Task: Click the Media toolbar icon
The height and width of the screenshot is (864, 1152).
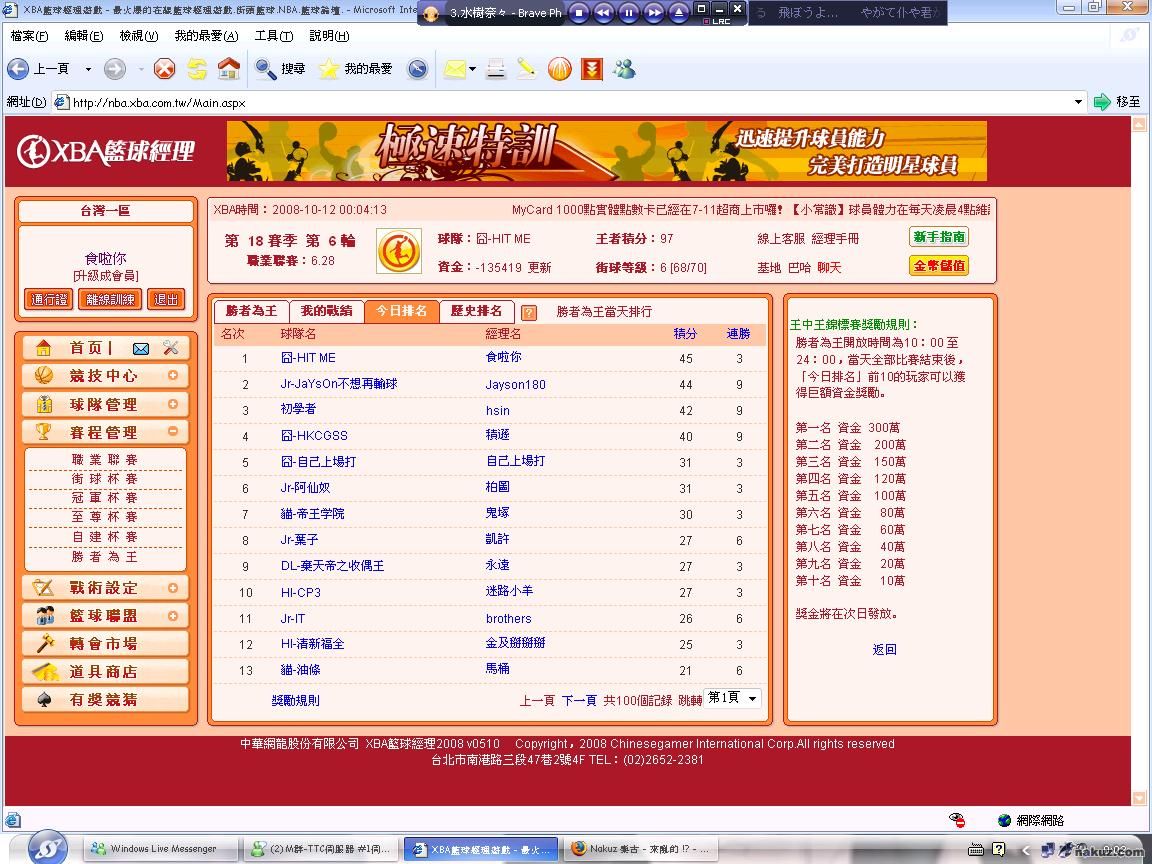Action: coord(417,69)
